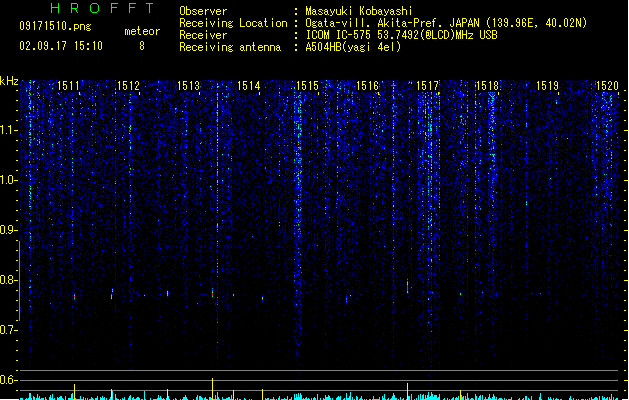629x400 pixels.
Task: Click the 1.1 frequency axis label
Action: coord(9,130)
